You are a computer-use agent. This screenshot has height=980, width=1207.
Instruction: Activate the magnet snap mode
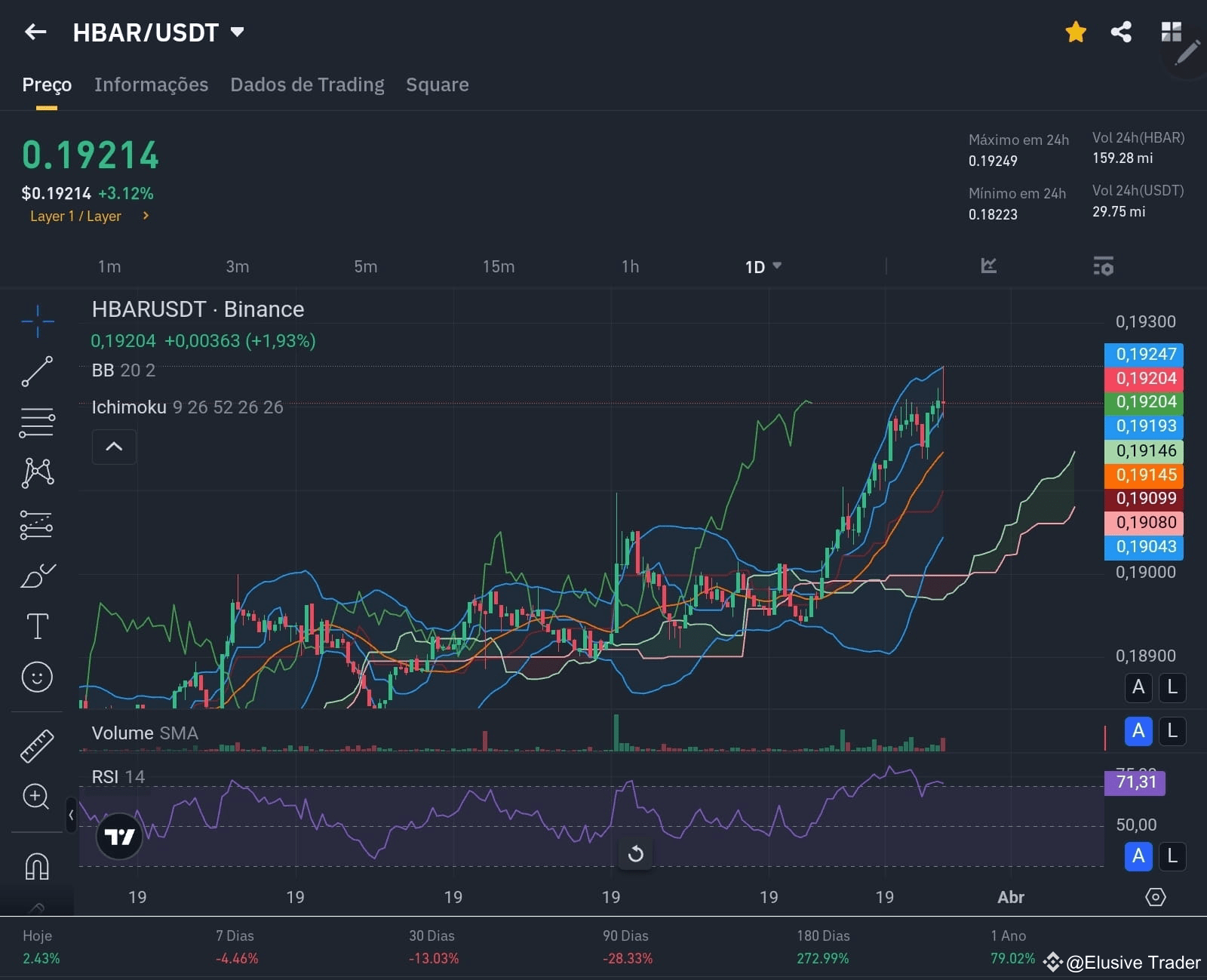tap(37, 866)
